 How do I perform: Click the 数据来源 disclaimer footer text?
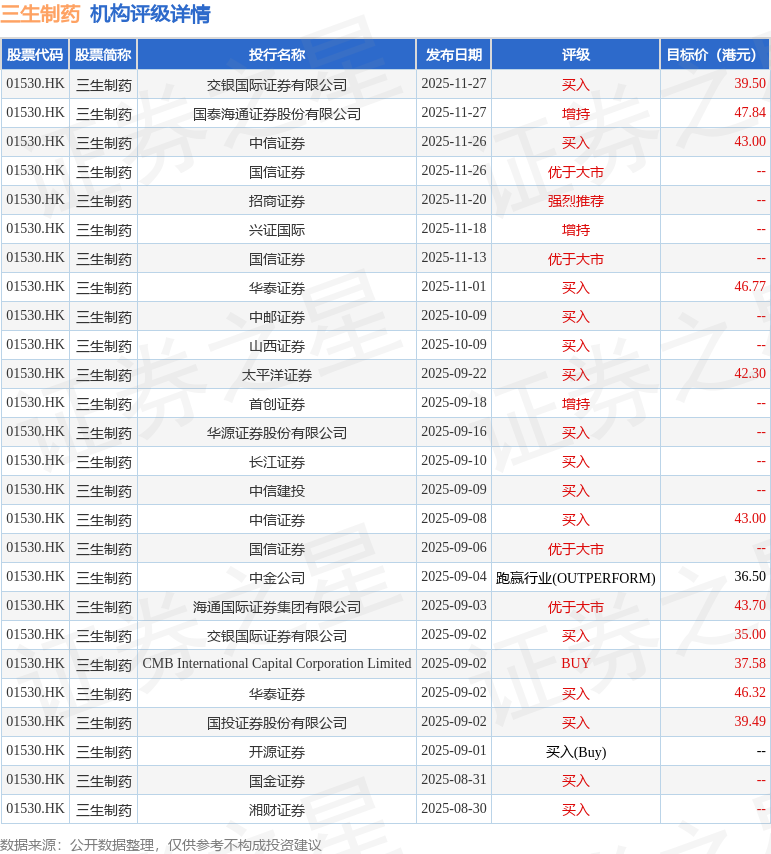tap(161, 845)
